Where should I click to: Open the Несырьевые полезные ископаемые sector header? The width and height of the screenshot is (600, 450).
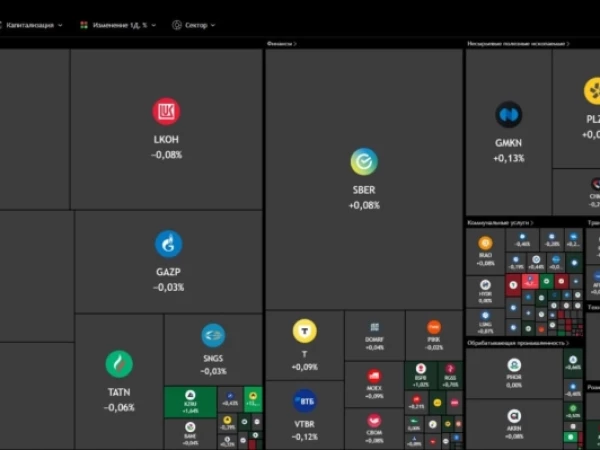(518, 44)
